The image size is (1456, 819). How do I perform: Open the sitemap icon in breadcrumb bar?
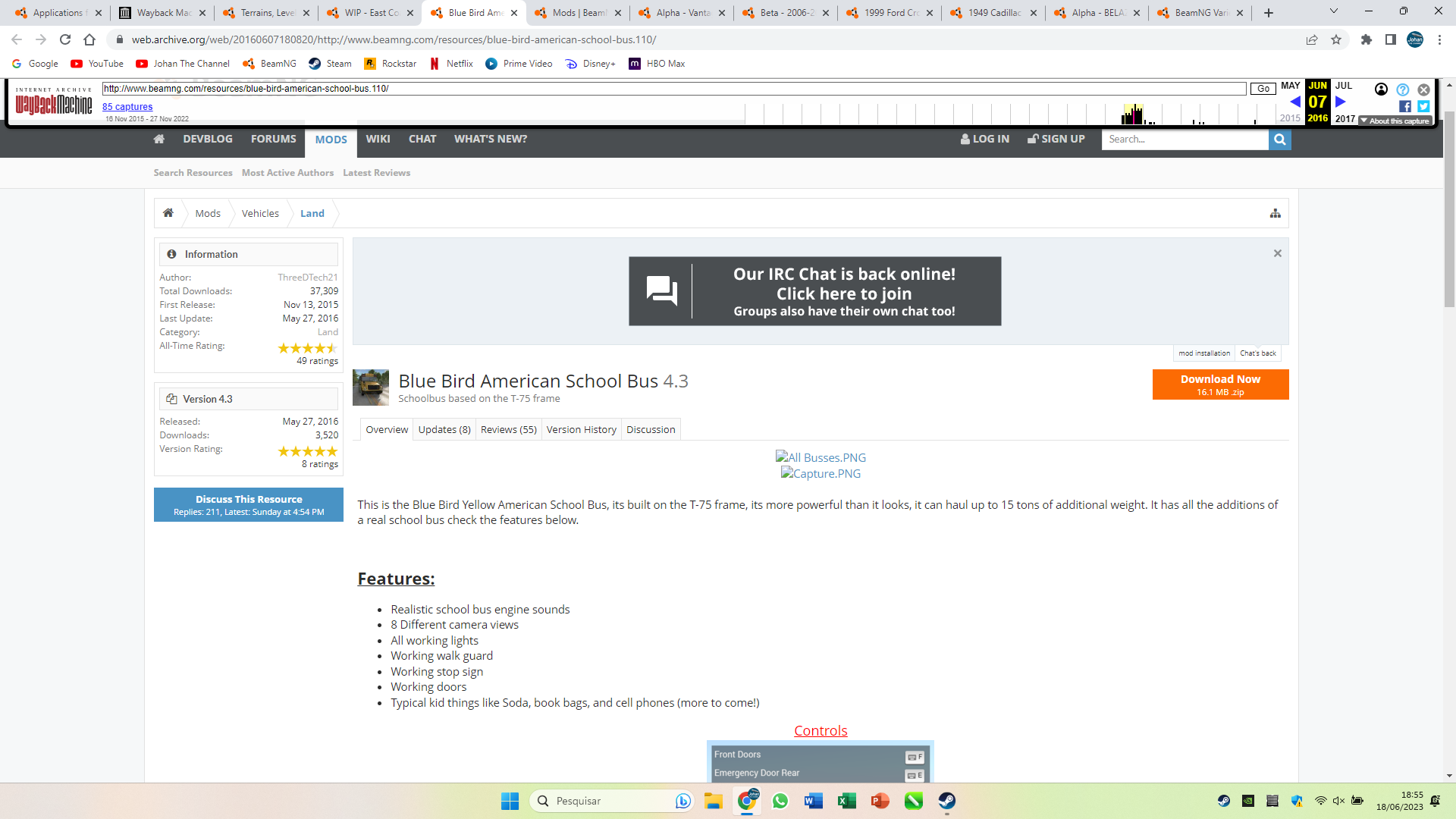[x=1275, y=214]
